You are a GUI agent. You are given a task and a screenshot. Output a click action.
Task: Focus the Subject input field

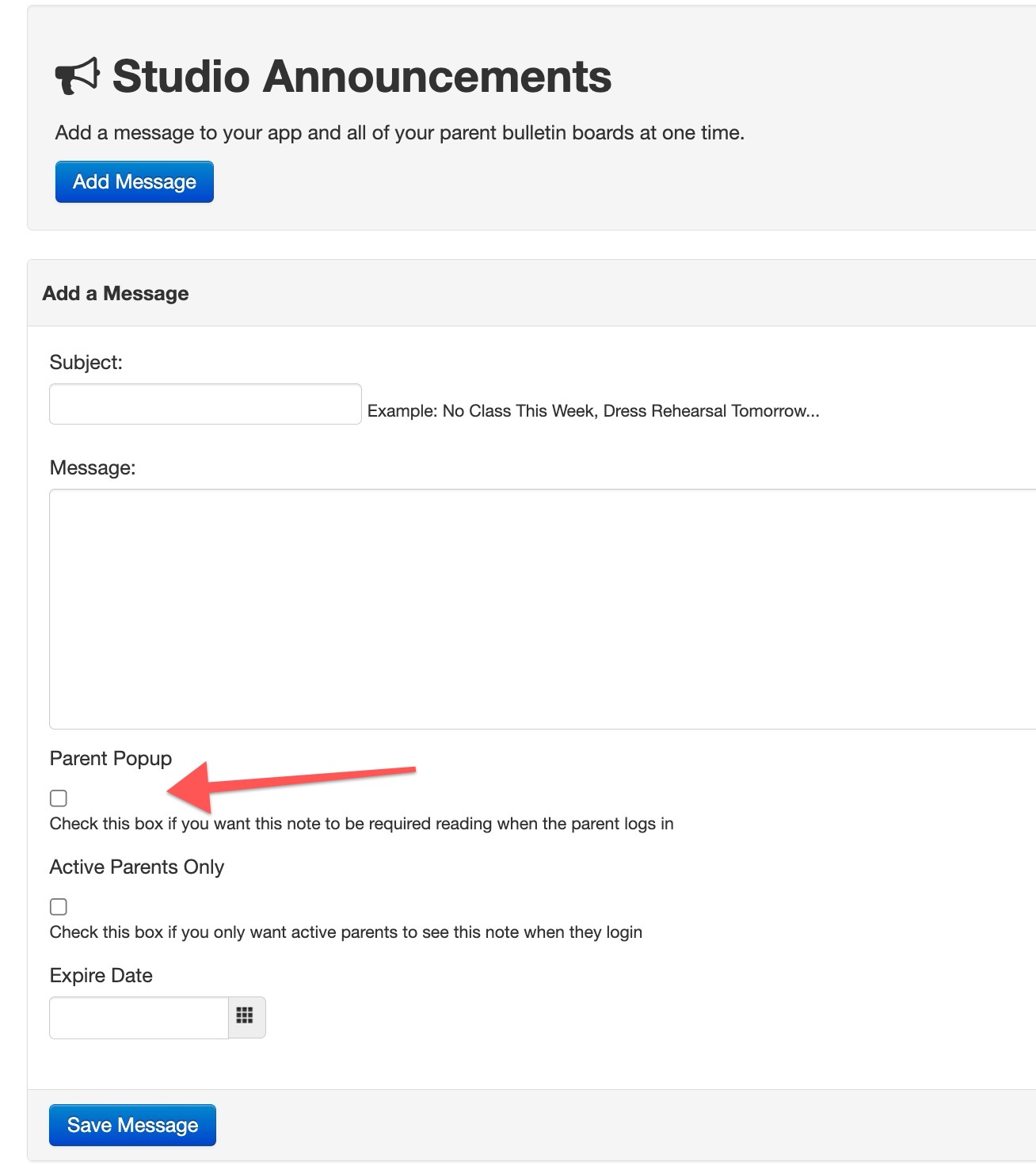point(205,404)
